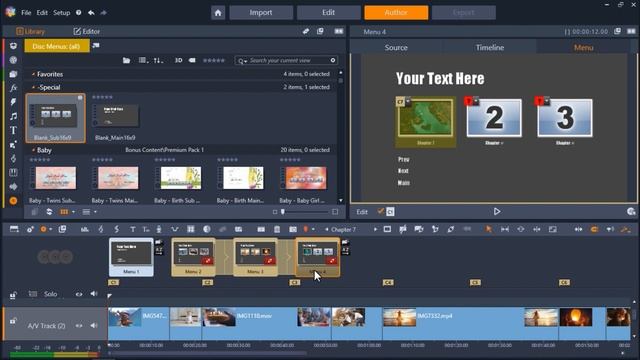Viewport: 640px width, 360px height.
Task: Select the Menu 3 thumbnail in menu list
Action: (256, 257)
